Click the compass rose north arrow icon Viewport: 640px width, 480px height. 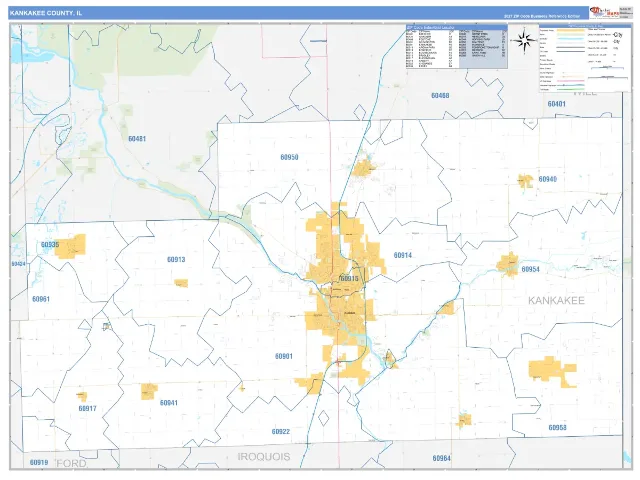[x=525, y=40]
